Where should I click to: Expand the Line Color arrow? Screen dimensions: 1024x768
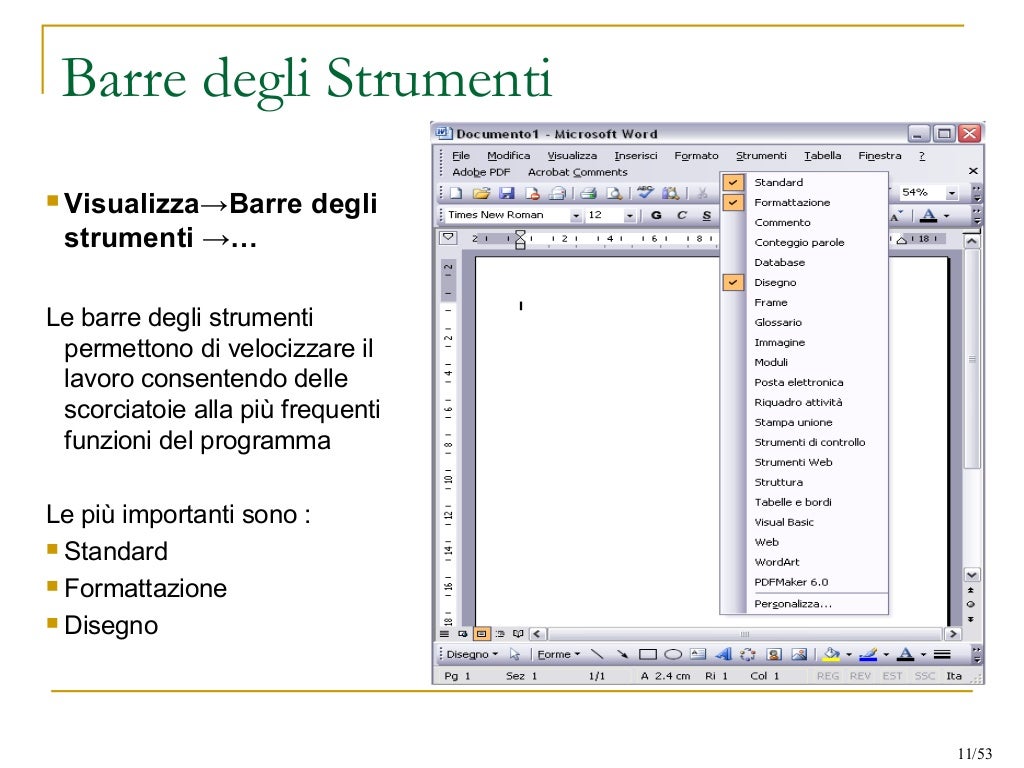point(886,654)
